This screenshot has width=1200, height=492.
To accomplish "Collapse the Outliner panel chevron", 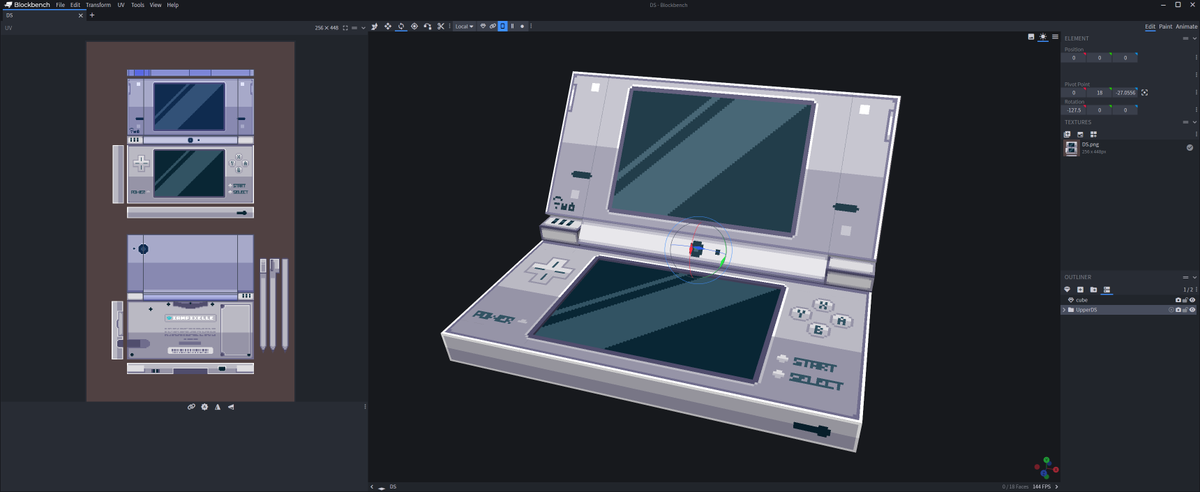I will [x=1194, y=277].
